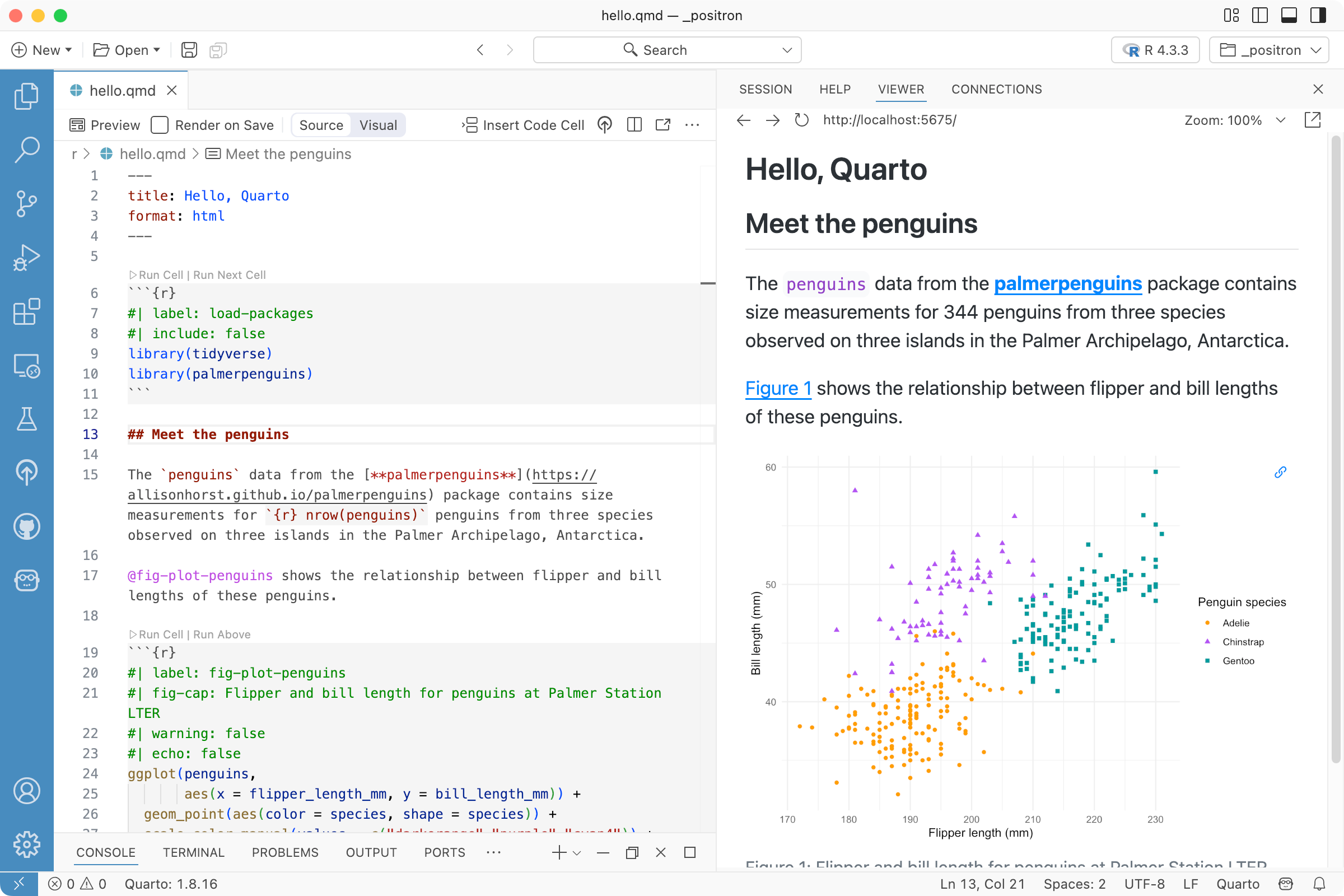Open the _positron folder dropdown

tap(1269, 50)
